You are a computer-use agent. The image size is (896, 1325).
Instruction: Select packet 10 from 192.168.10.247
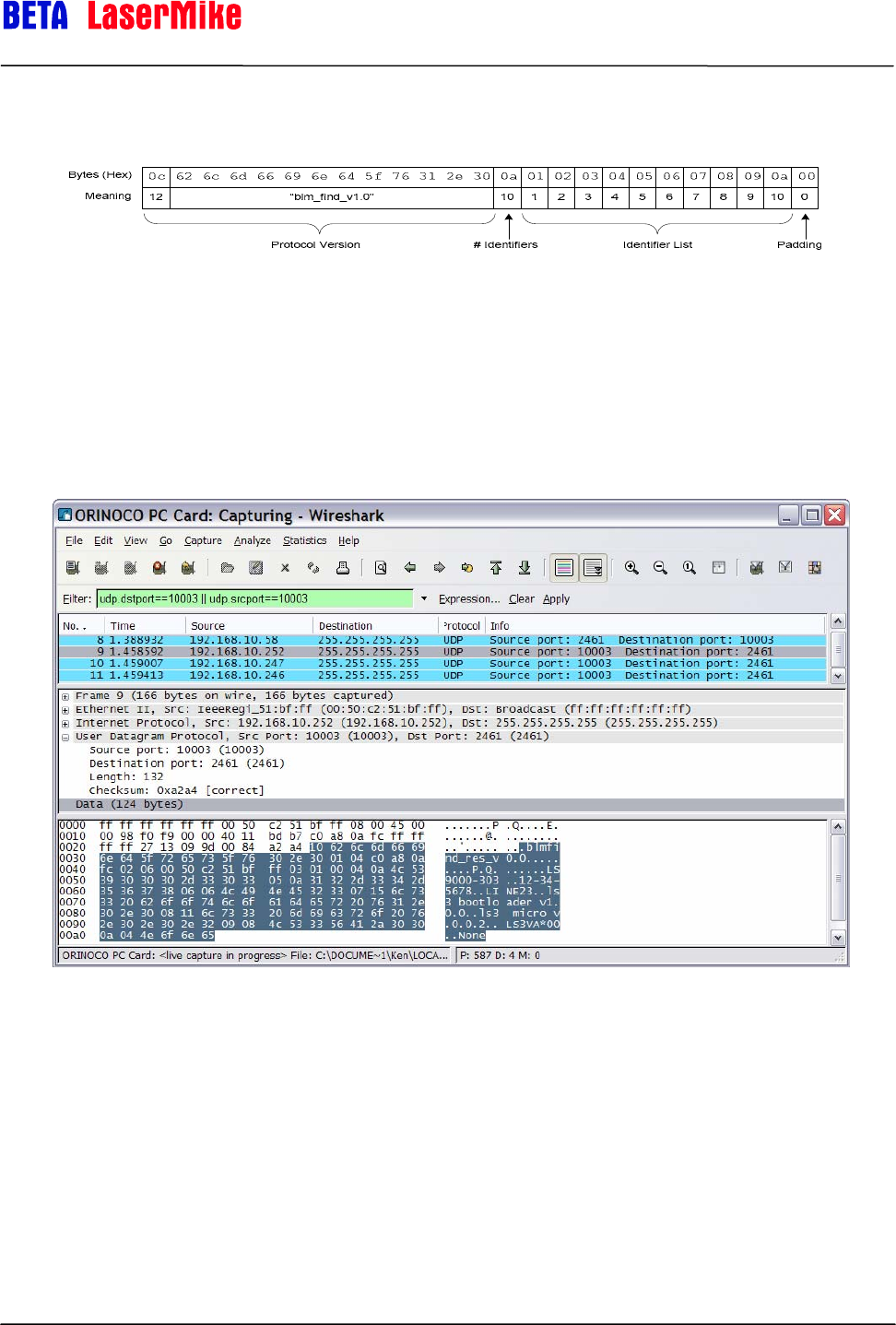[x=442, y=664]
